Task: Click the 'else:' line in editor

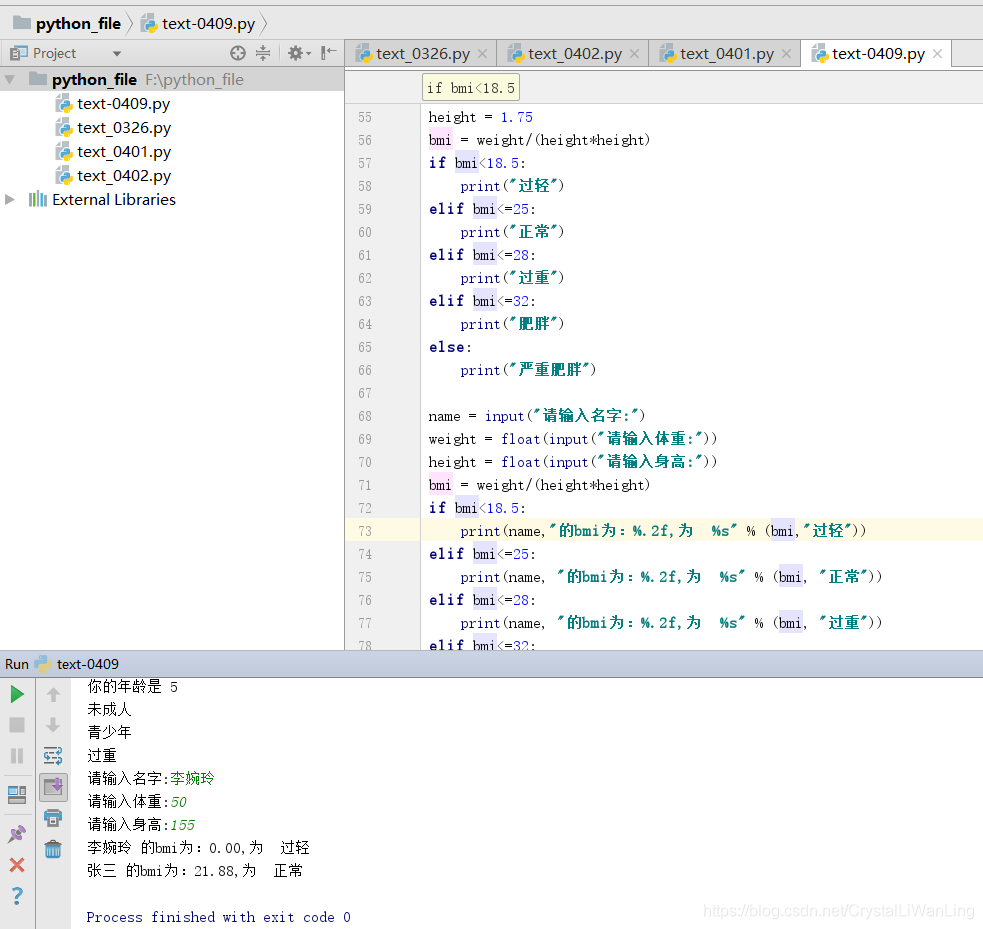Action: 450,347
